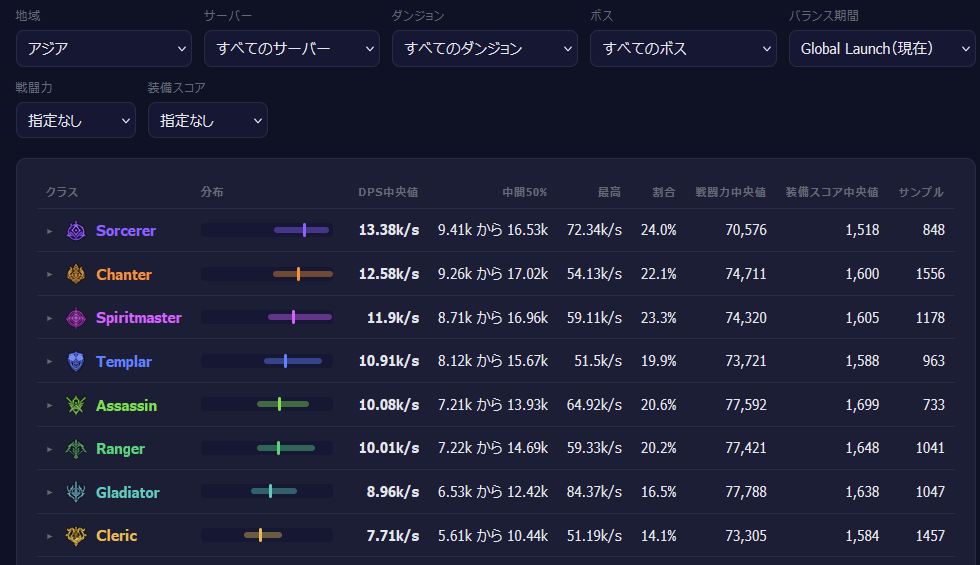Click the Assassin class icon
Screen dimensions: 980x565
pos(76,405)
